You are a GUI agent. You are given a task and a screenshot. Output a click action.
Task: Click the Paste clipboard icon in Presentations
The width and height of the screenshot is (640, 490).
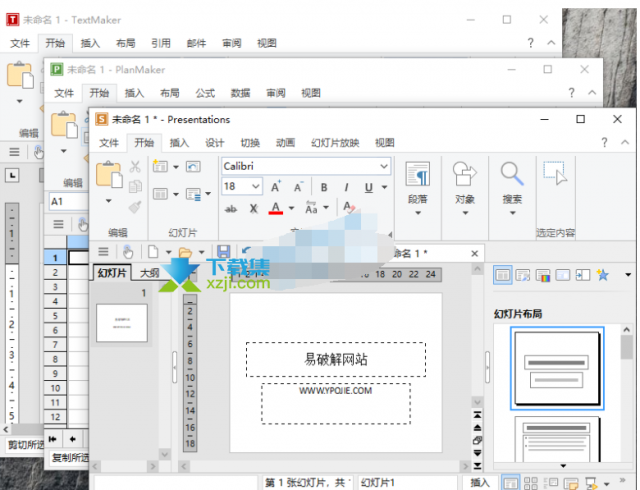coord(109,180)
